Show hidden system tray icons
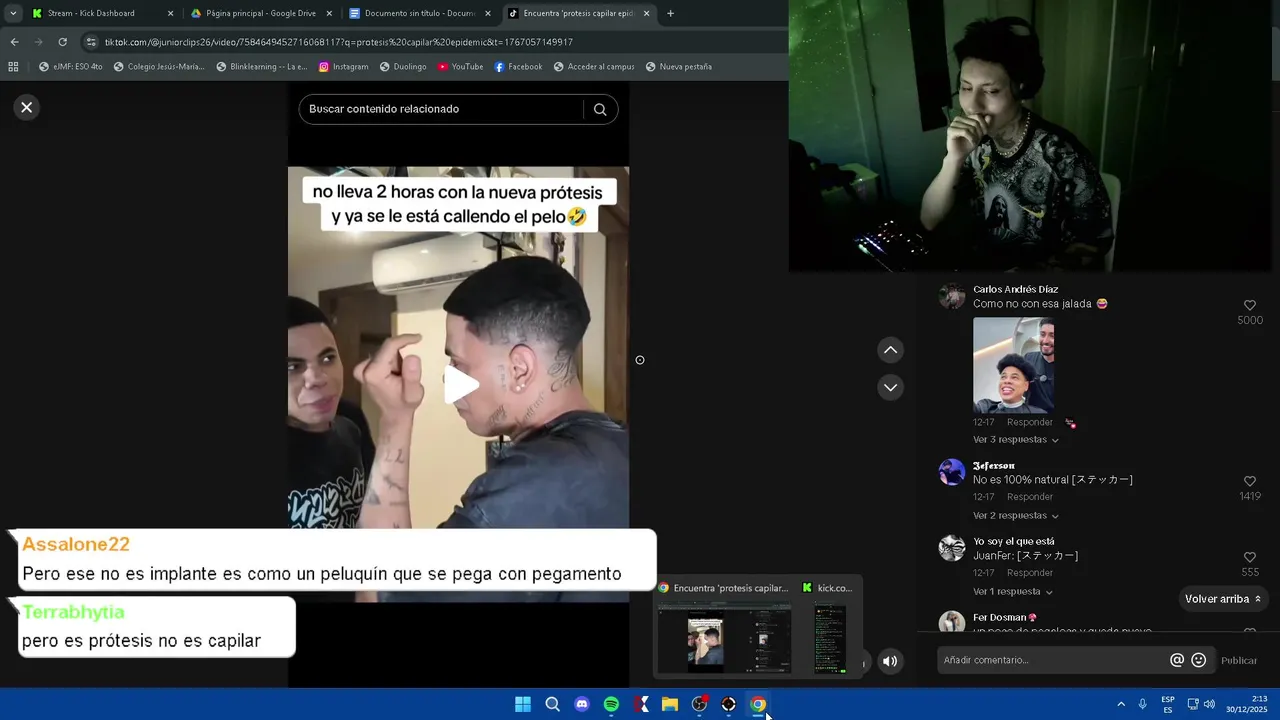1280x720 pixels. 1121,704
